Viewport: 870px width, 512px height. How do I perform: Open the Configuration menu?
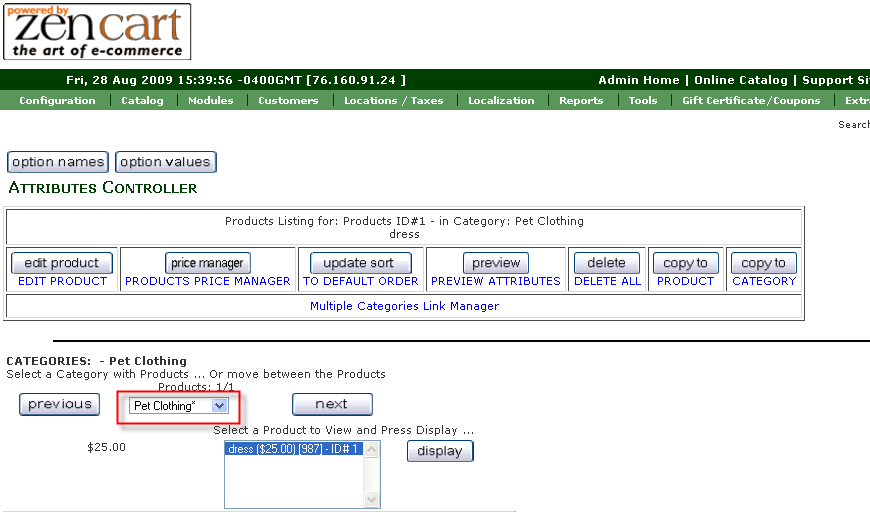[x=57, y=100]
